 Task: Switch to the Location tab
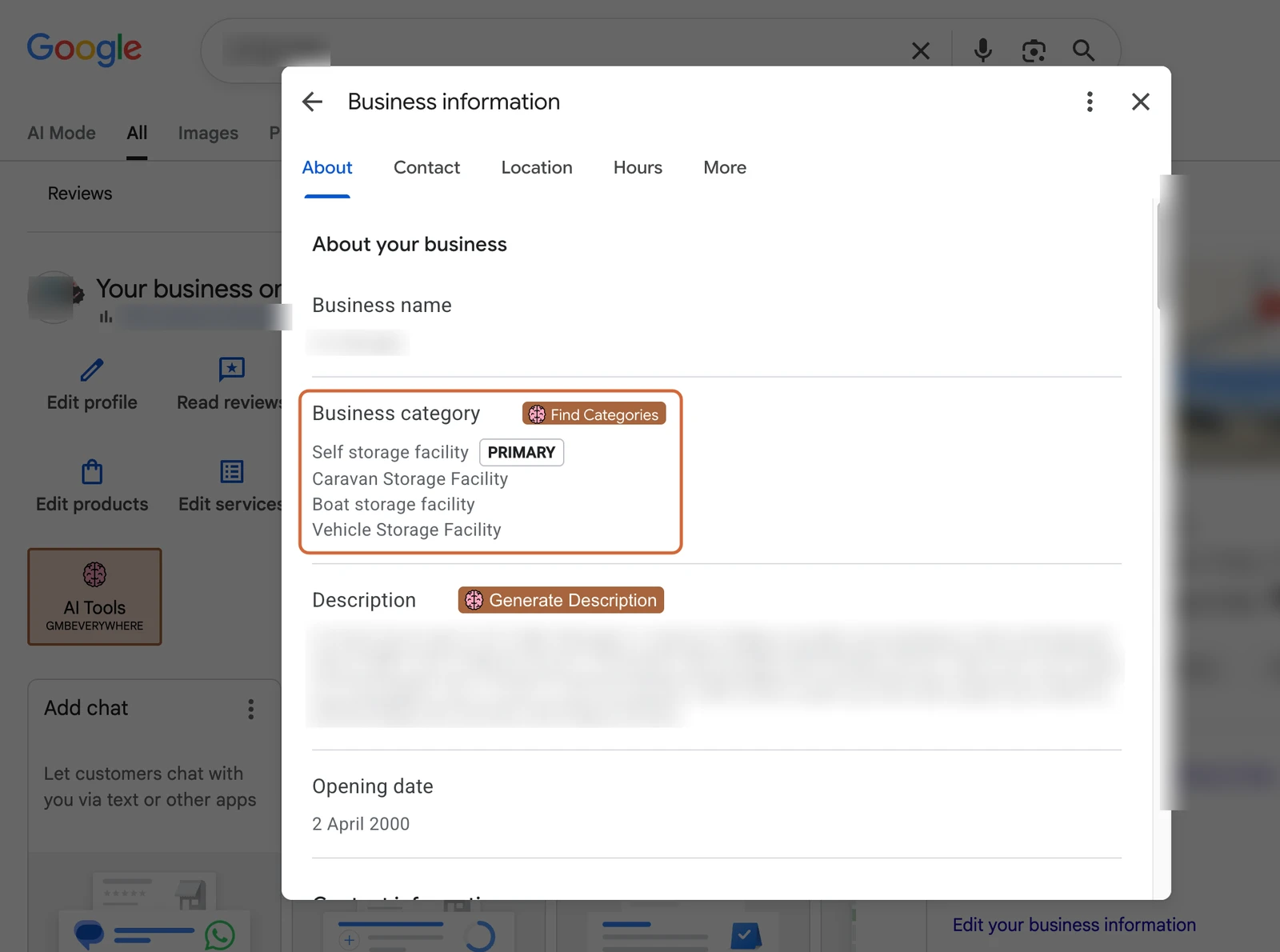(x=537, y=168)
